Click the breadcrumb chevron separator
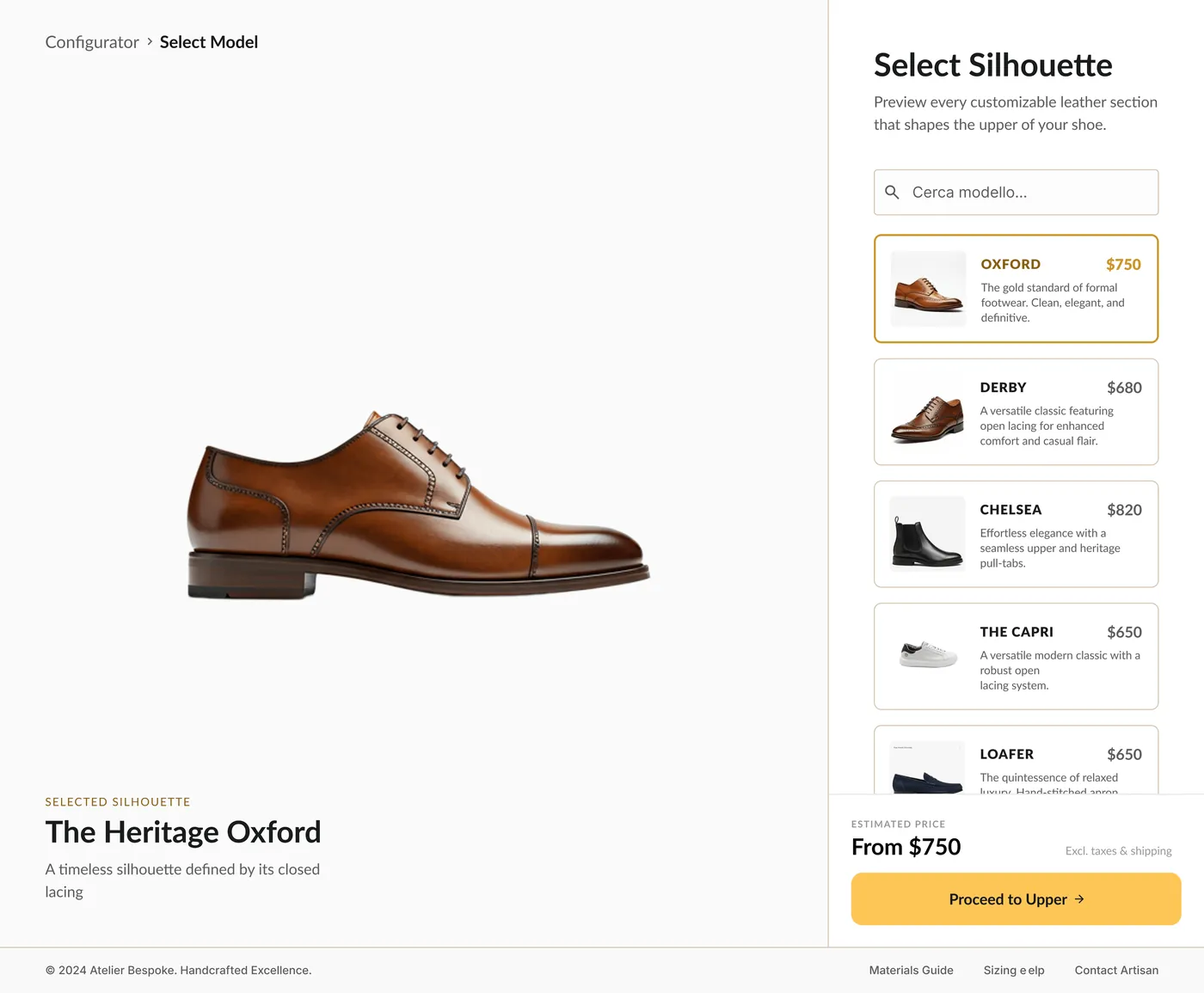This screenshot has width=1204, height=993. tap(150, 41)
